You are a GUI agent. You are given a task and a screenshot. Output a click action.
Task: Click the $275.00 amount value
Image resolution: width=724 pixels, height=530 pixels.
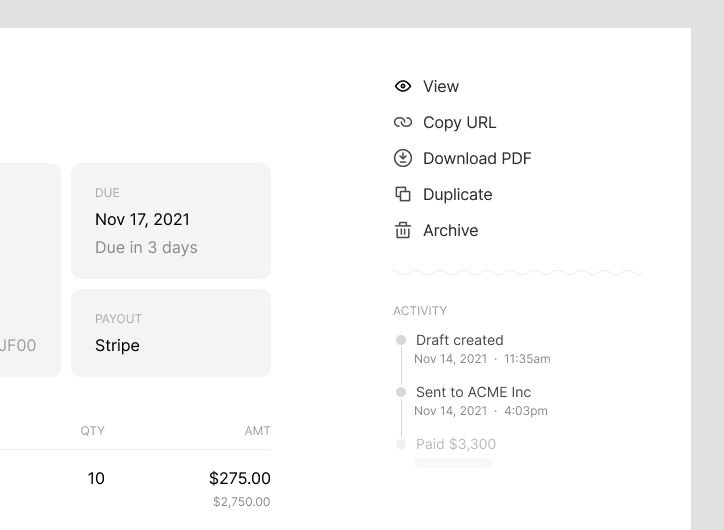(239, 479)
